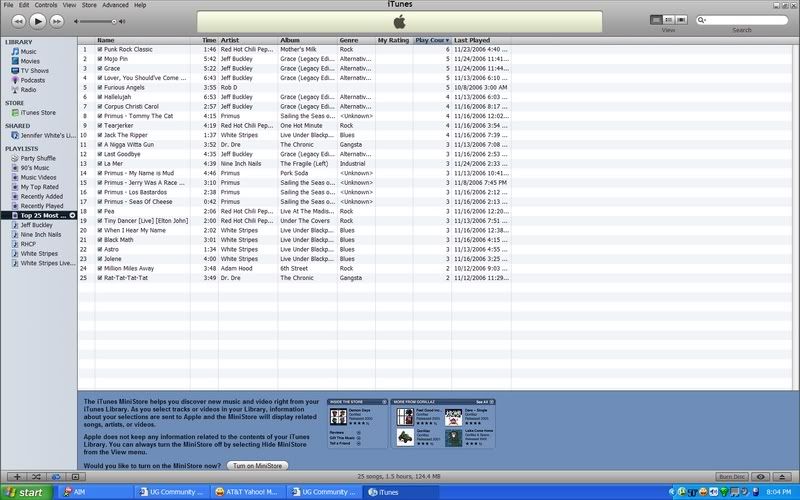The width and height of the screenshot is (800, 500).
Task: Sort by the Last Played column header
Action: tap(481, 40)
